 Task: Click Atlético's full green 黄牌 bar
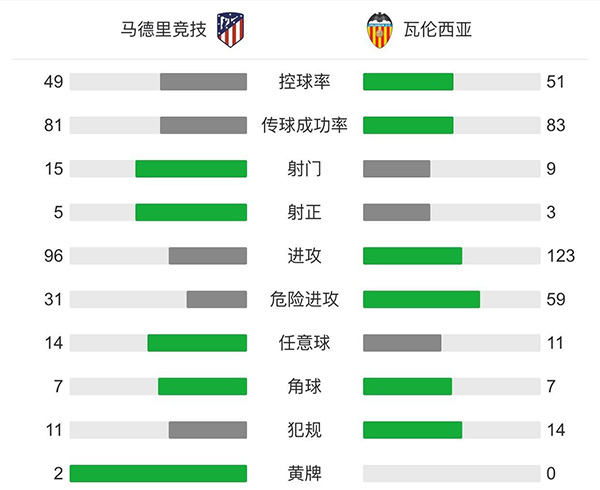(x=158, y=473)
